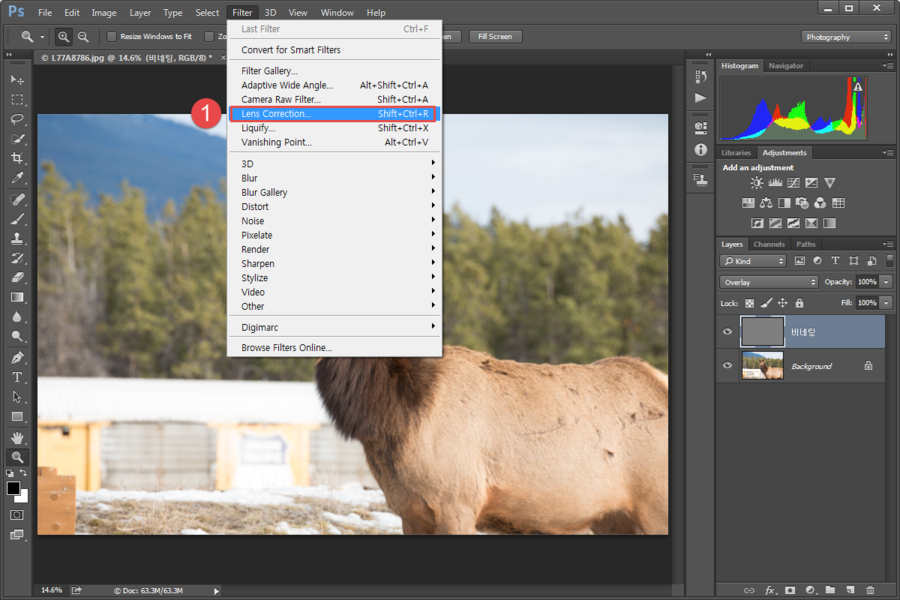Select the Clone Stamp tool
This screenshot has height=600, width=900.
tap(17, 239)
